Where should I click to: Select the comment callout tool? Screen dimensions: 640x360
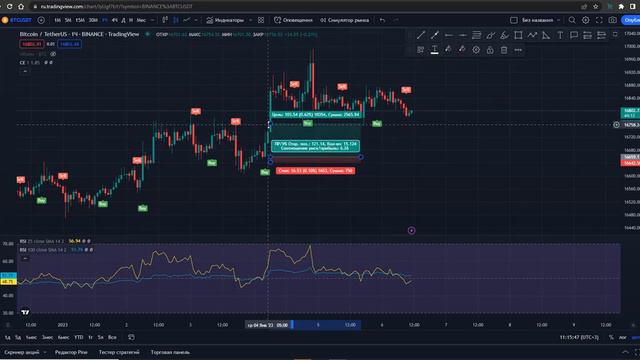click(x=574, y=36)
